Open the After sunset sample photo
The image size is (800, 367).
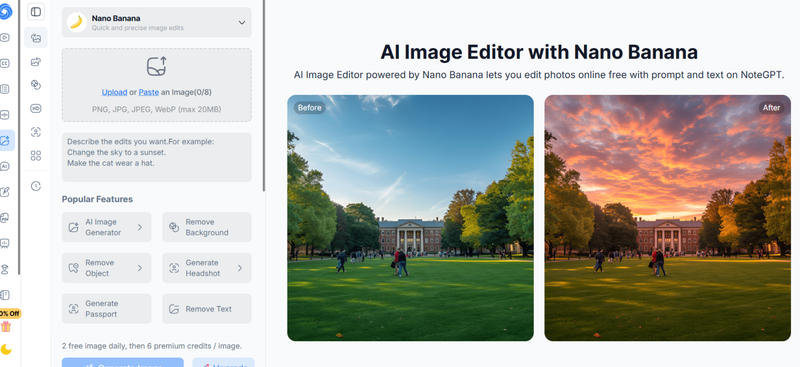(x=667, y=218)
